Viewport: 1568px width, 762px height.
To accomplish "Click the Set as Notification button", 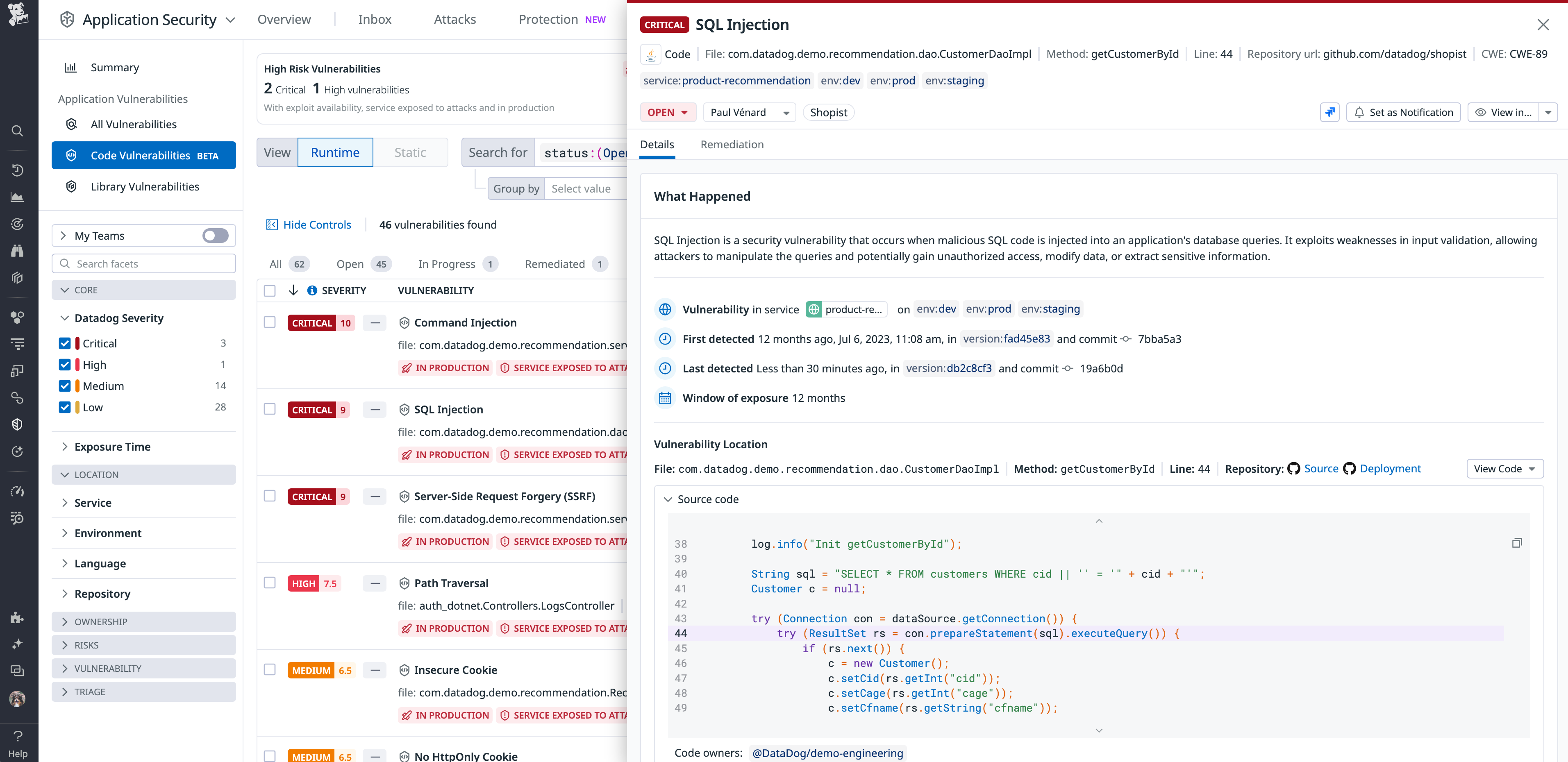I will tap(1404, 112).
